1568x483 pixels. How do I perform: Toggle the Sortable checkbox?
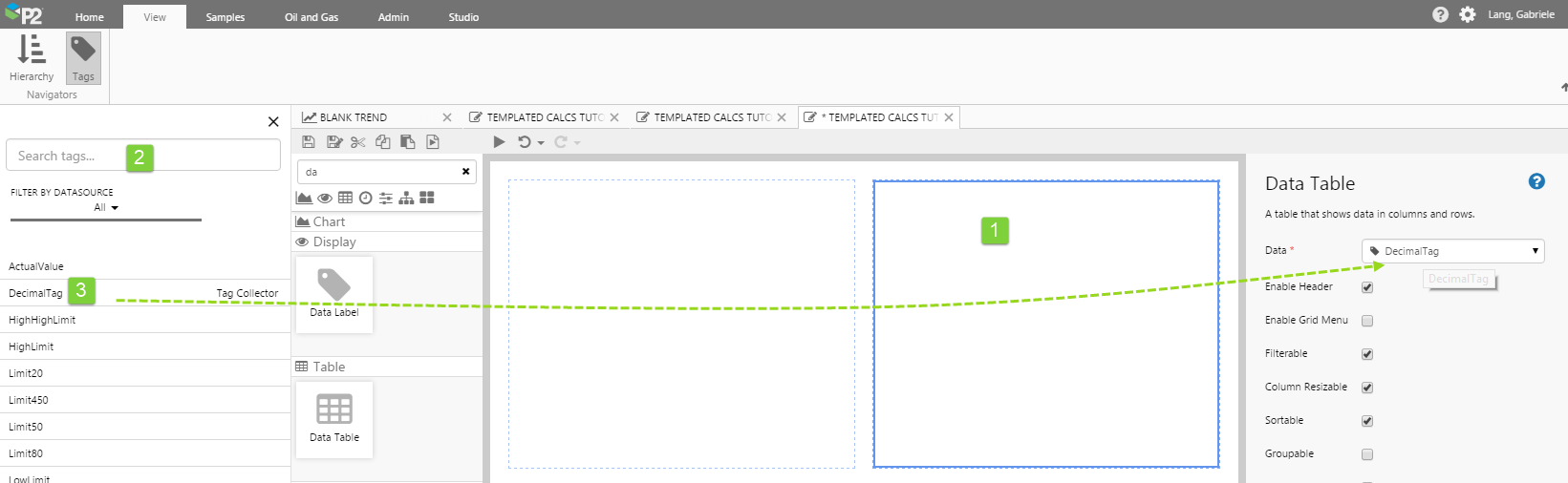coord(1367,421)
